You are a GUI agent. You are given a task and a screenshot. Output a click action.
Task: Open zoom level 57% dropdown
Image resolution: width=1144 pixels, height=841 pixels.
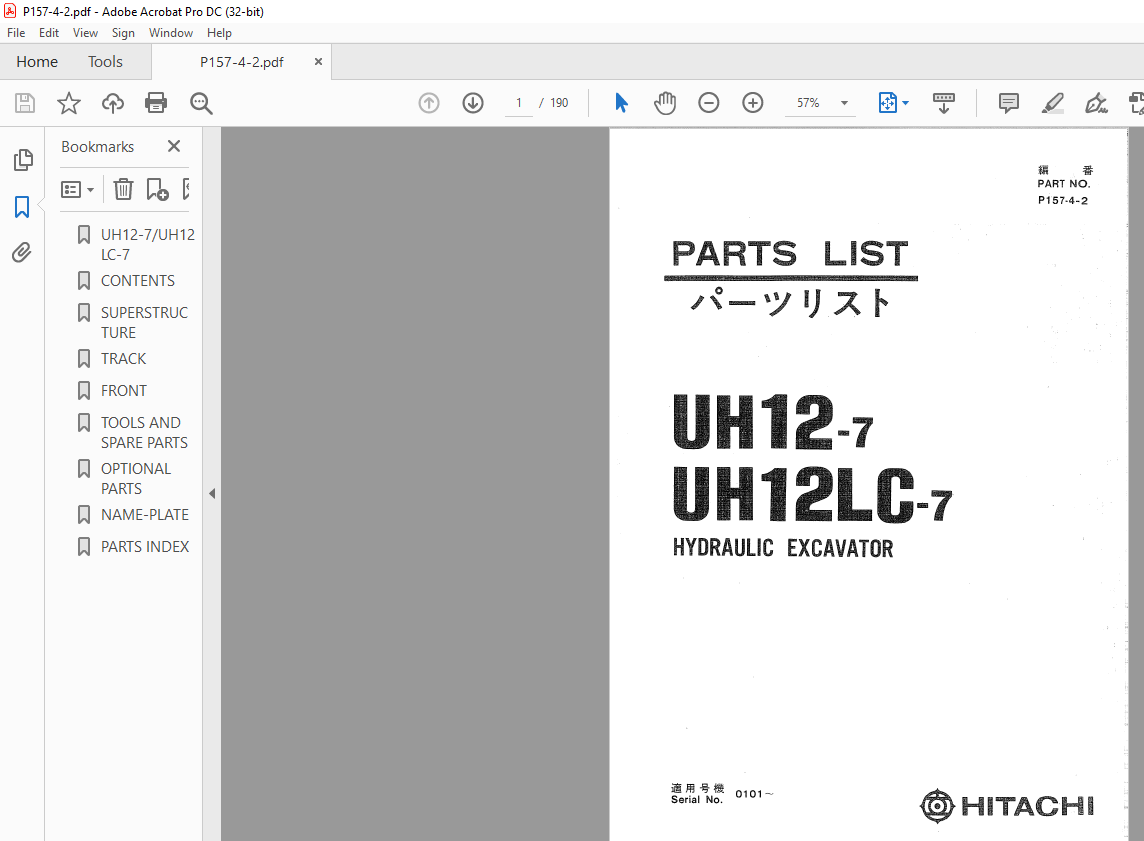[x=844, y=103]
